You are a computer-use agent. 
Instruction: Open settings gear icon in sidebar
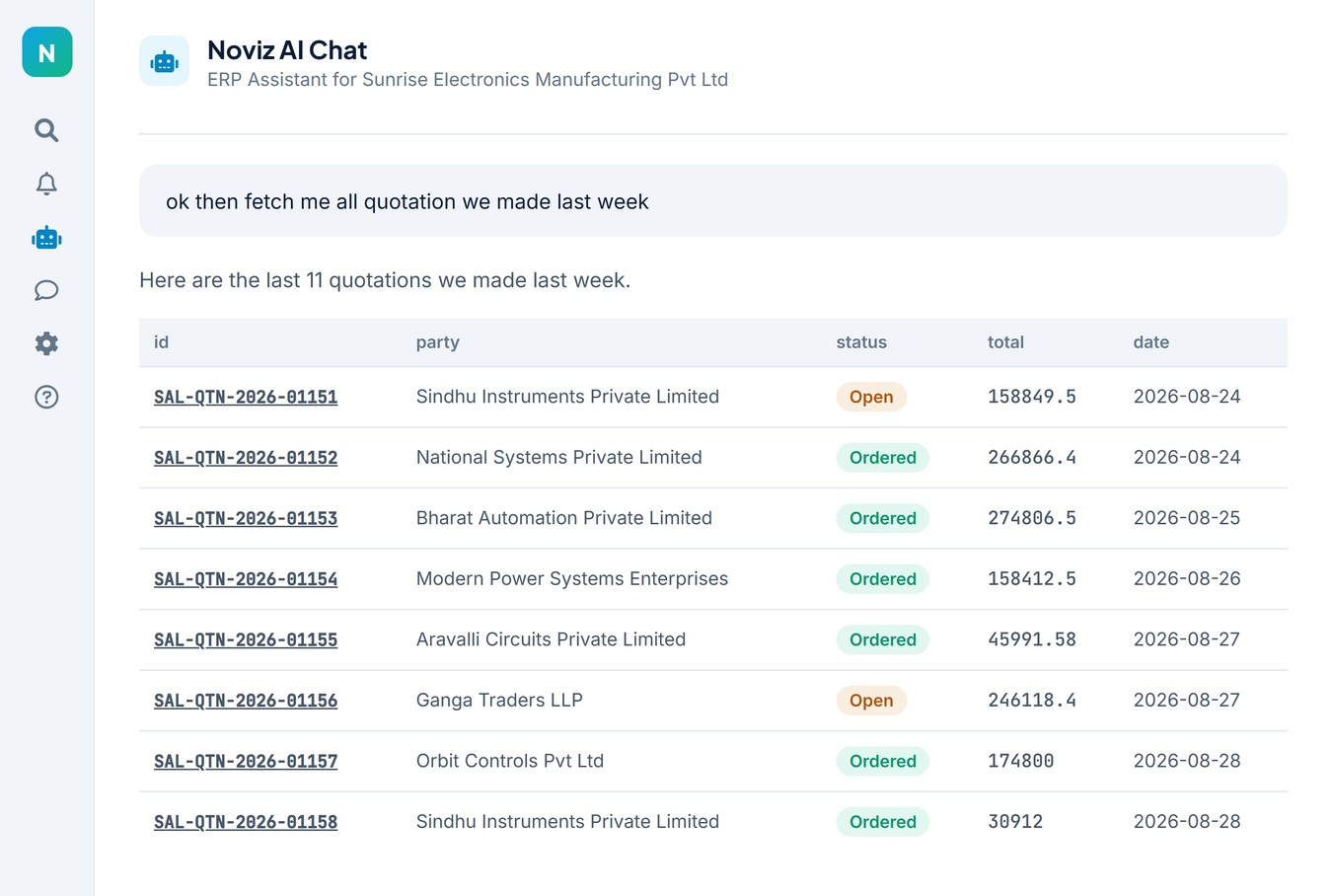tap(46, 343)
